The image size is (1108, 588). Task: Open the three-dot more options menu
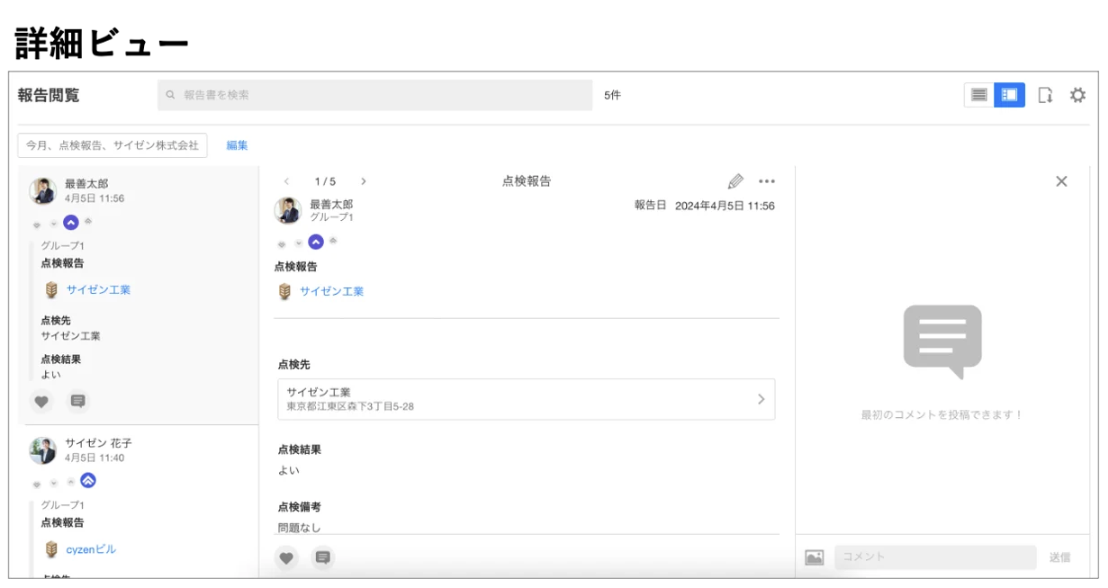767,182
